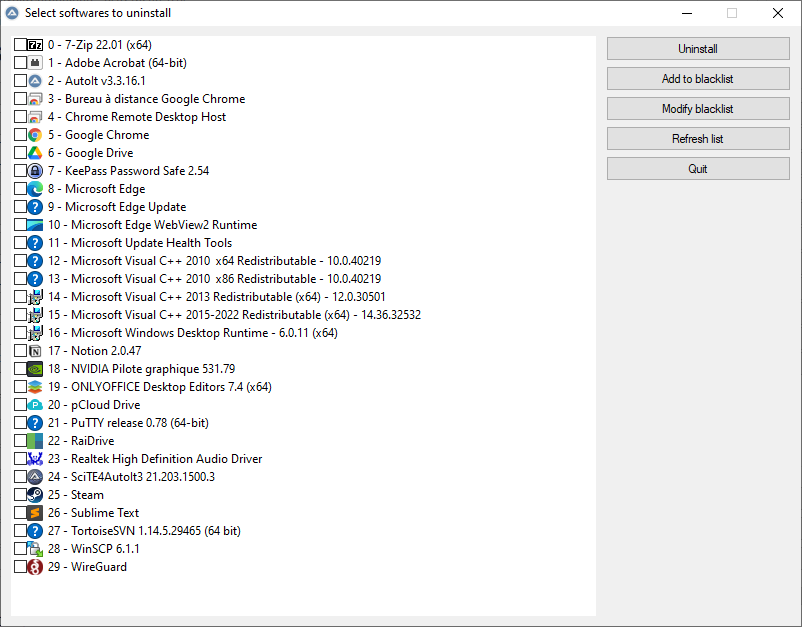Click the Quit button
This screenshot has height=627, width=802.
(x=698, y=169)
